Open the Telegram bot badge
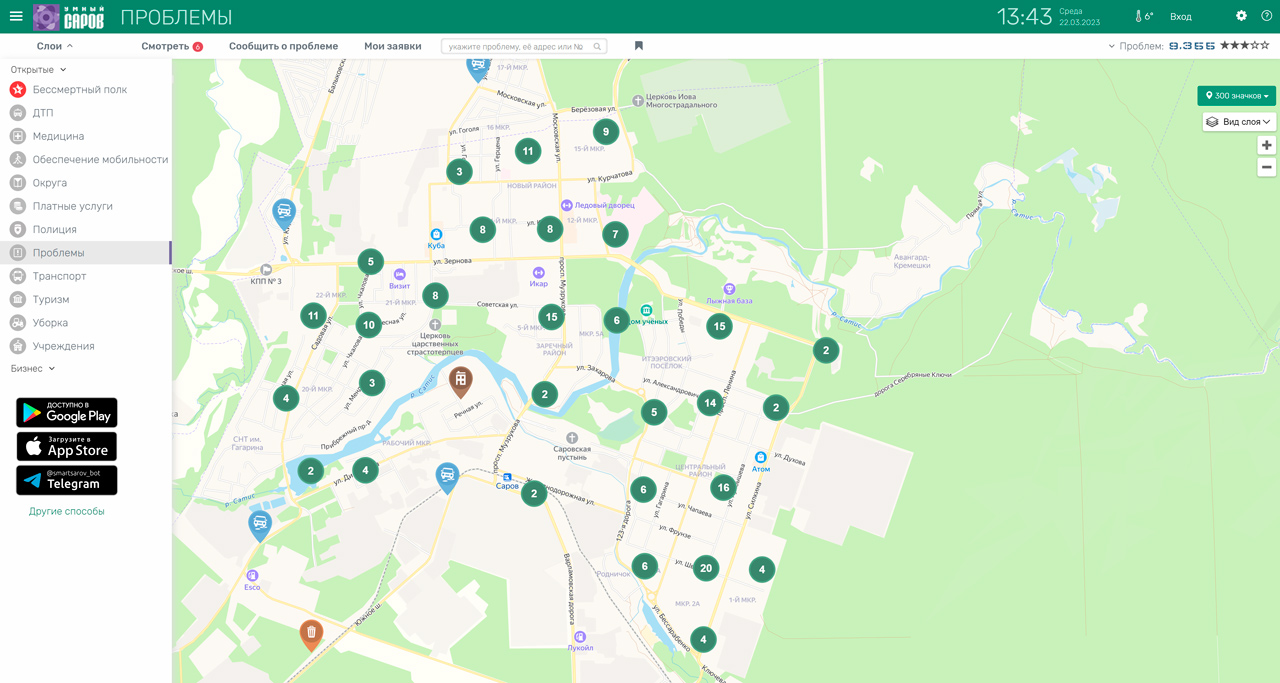 tap(67, 480)
